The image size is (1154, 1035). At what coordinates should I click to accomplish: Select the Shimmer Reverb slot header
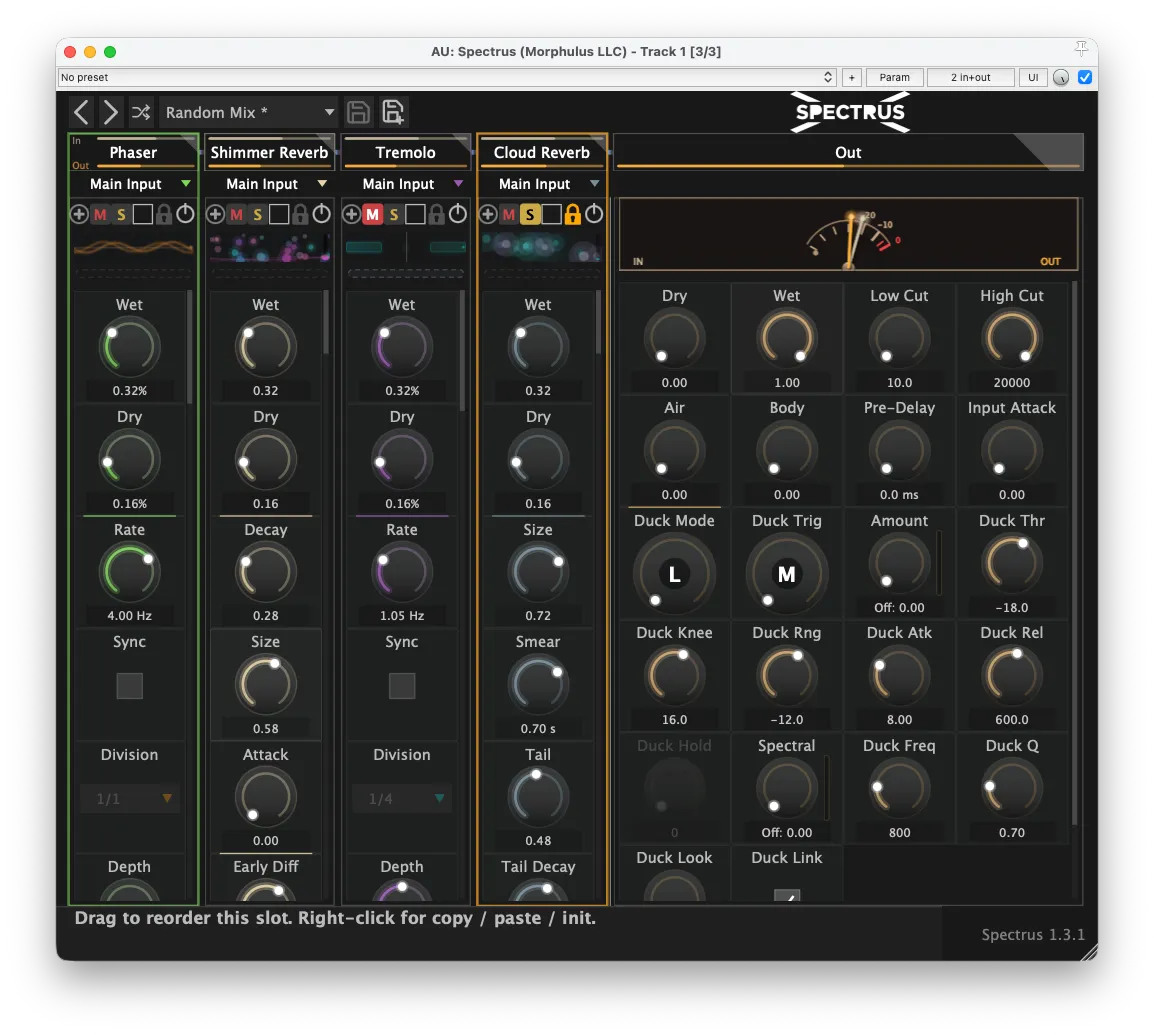(269, 152)
